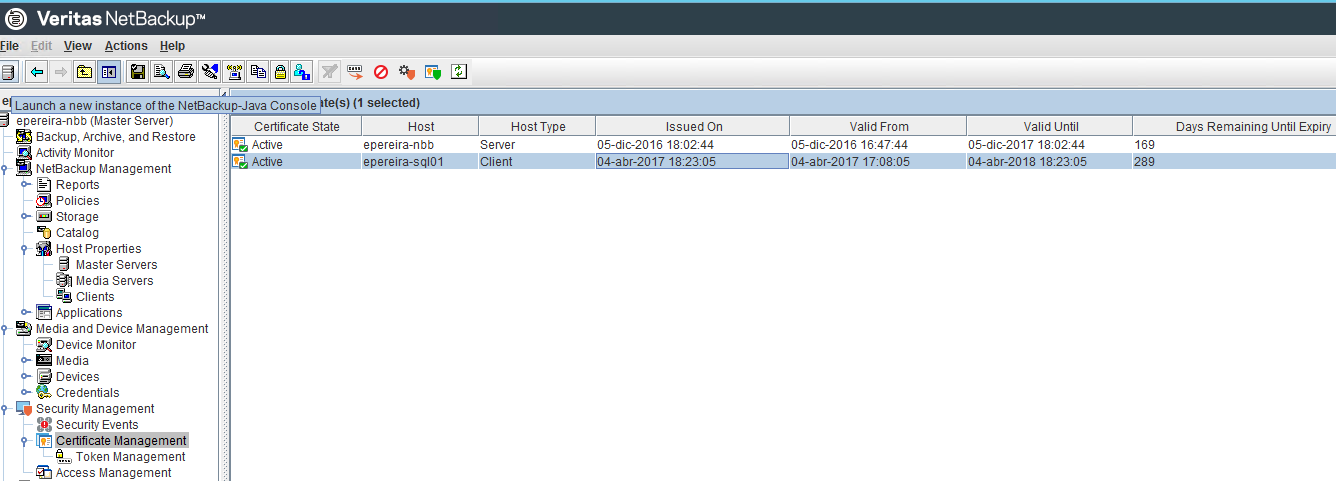The width and height of the screenshot is (1336, 481).
Task: Click host cell 'epereira-sql01' in table
Action: click(x=420, y=161)
